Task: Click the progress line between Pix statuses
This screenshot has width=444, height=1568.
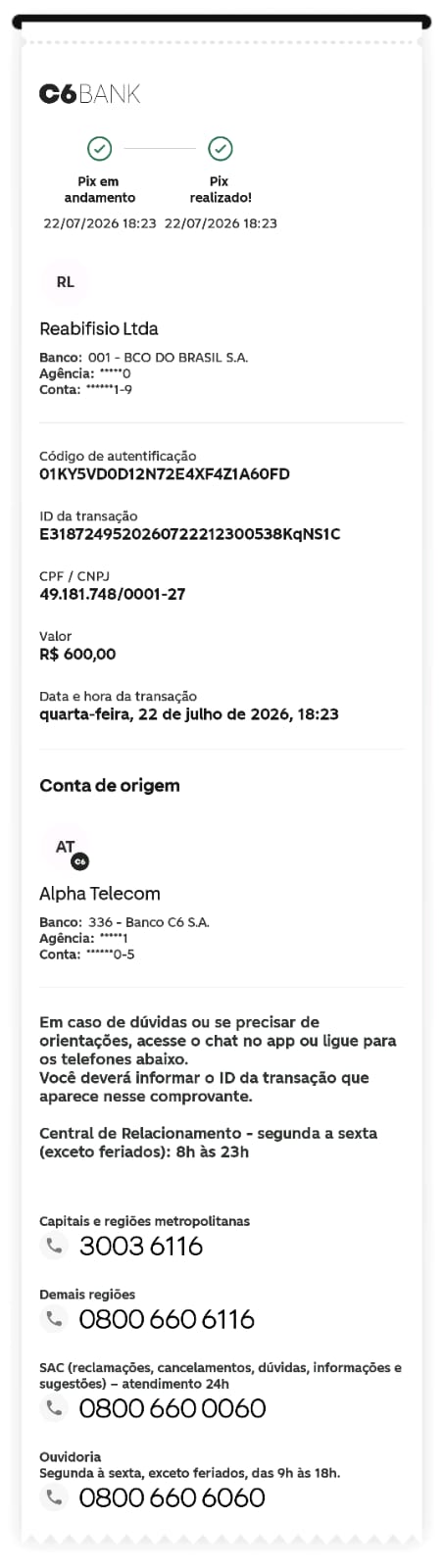Action: [x=161, y=149]
